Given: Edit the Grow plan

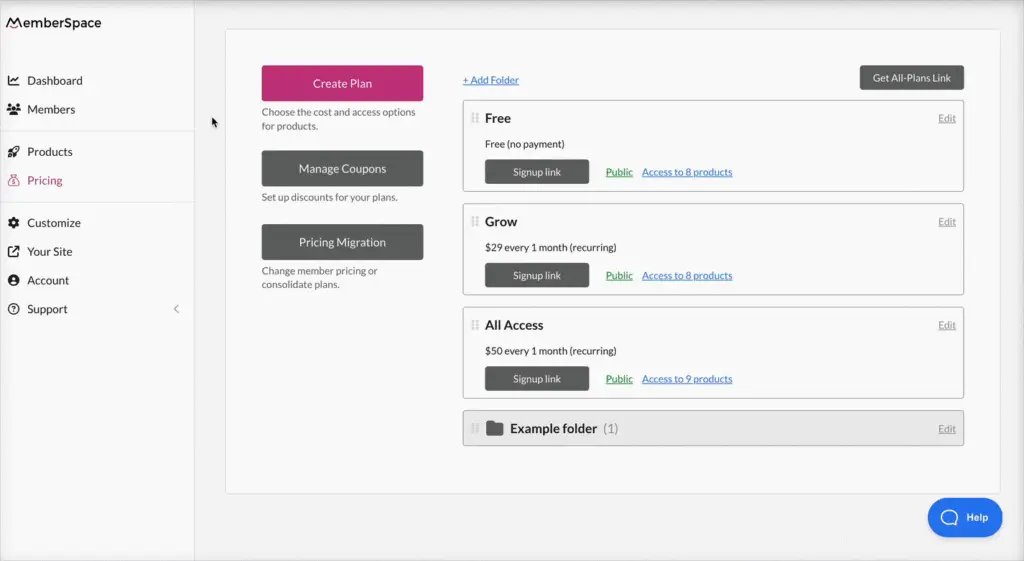Looking at the screenshot, I should (x=946, y=222).
